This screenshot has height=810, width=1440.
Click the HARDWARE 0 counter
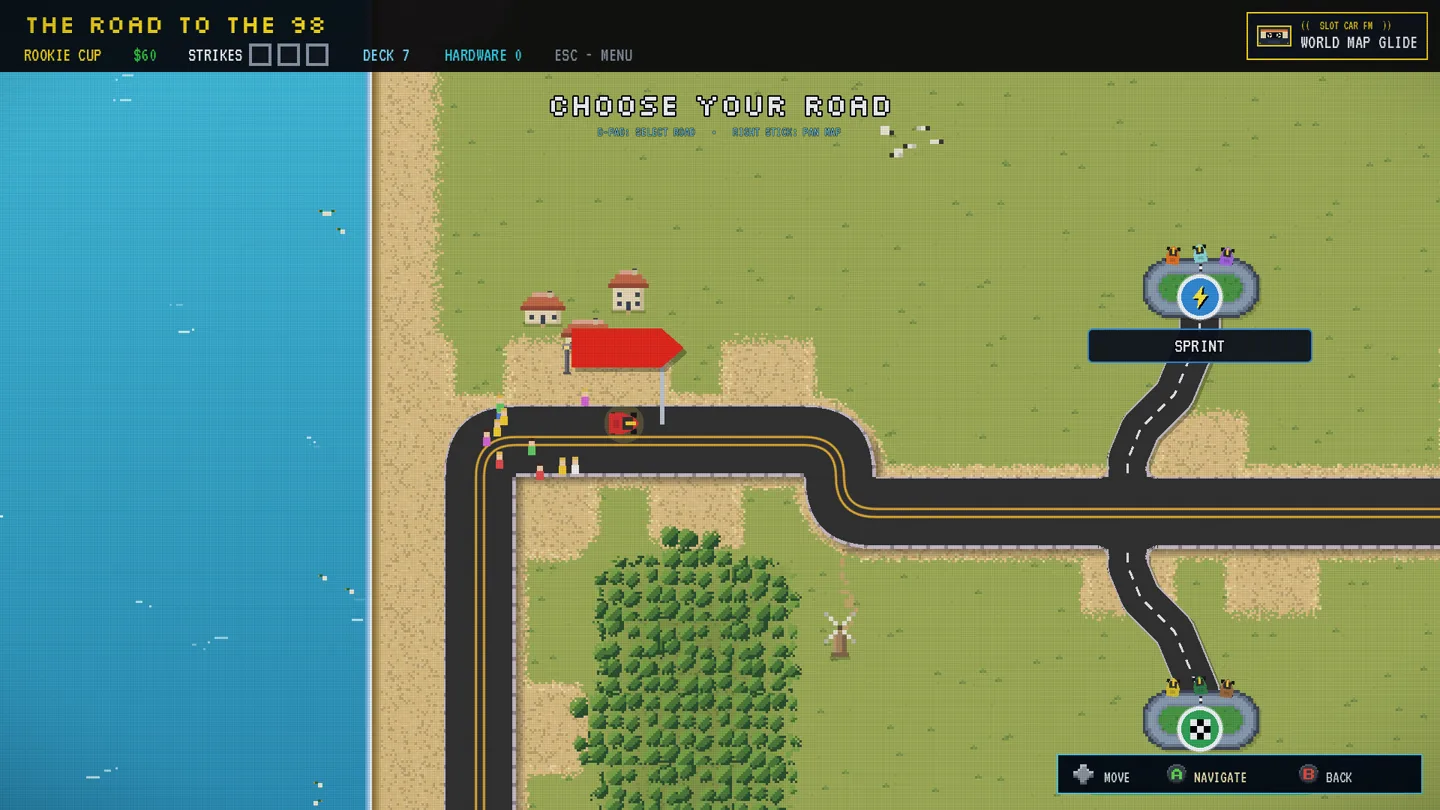[483, 55]
